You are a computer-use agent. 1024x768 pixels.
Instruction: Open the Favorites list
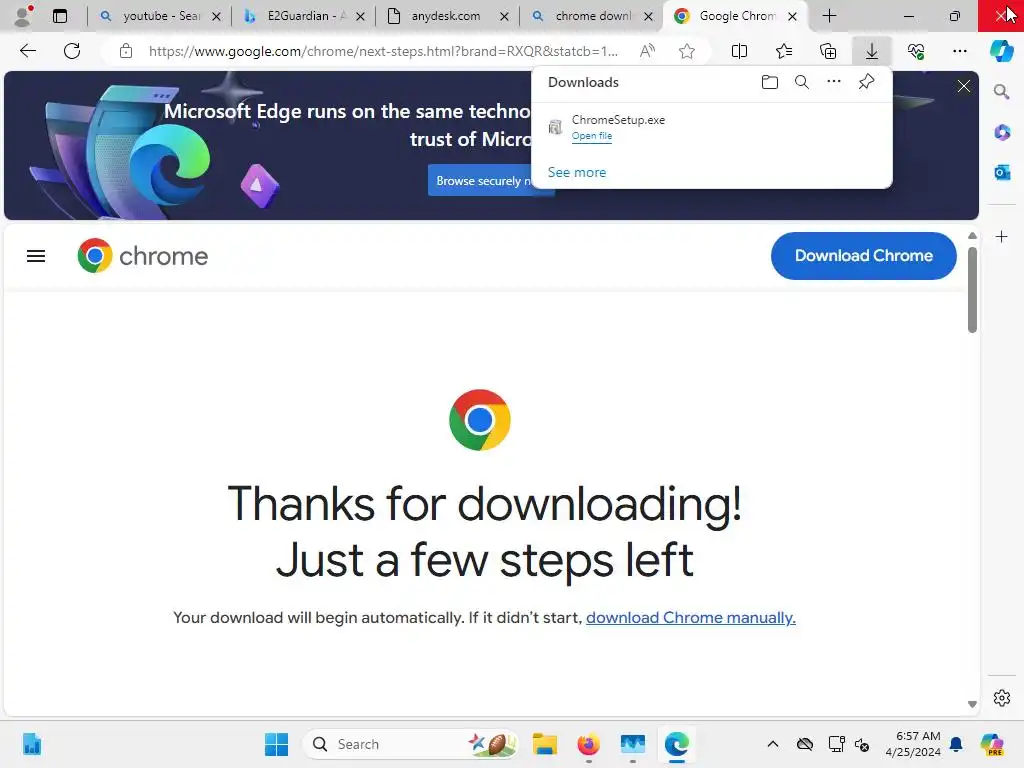point(784,51)
